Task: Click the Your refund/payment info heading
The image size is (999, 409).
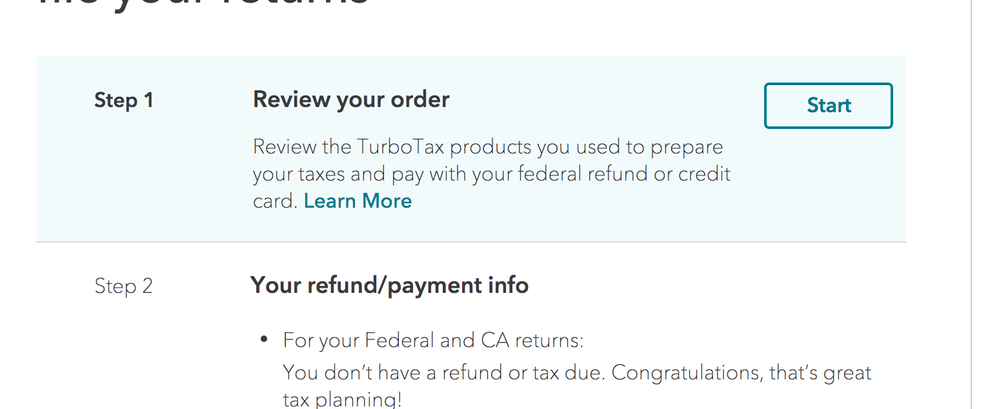Action: 389,286
